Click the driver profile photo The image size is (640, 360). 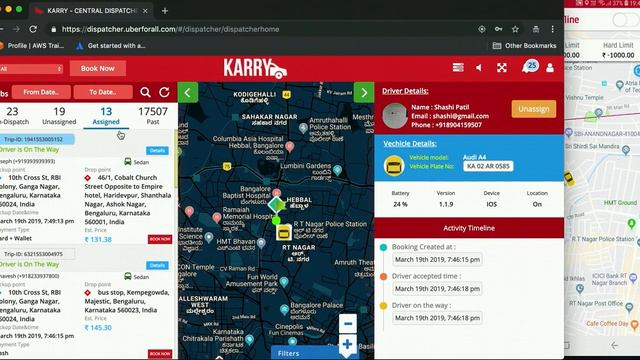(395, 116)
